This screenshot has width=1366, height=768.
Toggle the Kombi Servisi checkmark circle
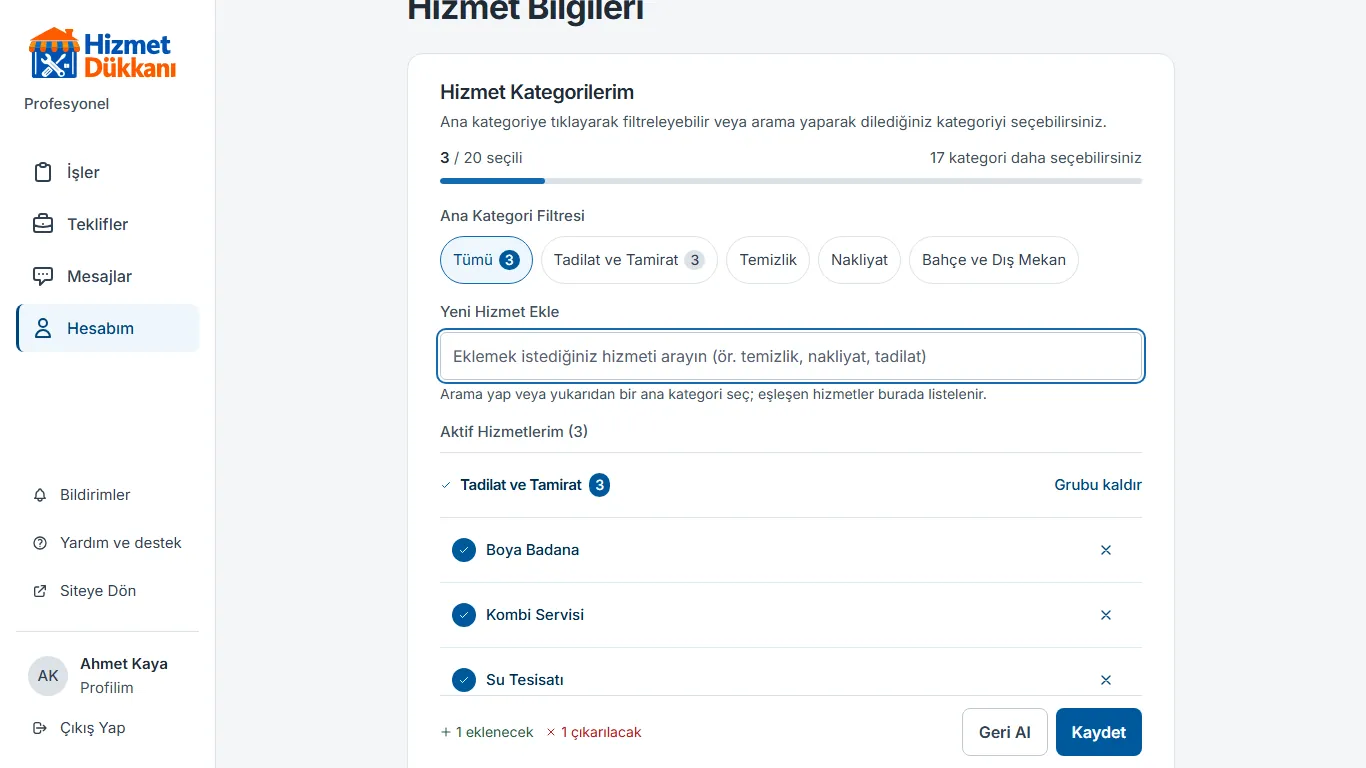pos(464,615)
